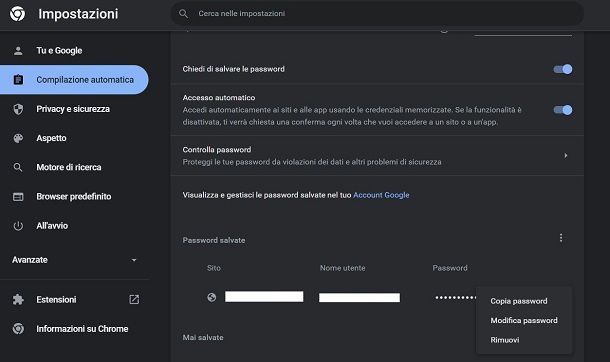This screenshot has width=610, height=362.
Task: Click the palette icon for Aspetto
Action: 18,138
